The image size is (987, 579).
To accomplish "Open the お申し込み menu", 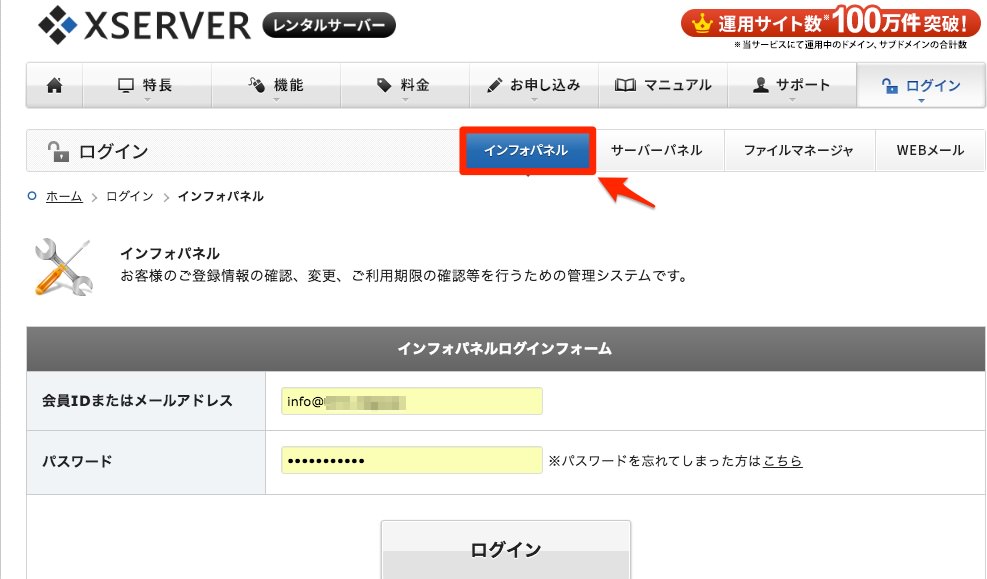I will [534, 85].
